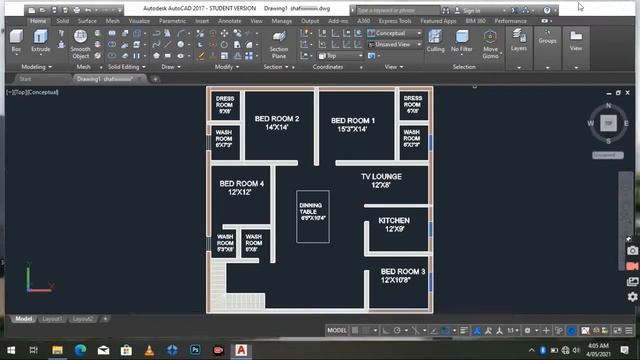
Task: Open the Unsaved View dropdown
Action: coord(394,44)
